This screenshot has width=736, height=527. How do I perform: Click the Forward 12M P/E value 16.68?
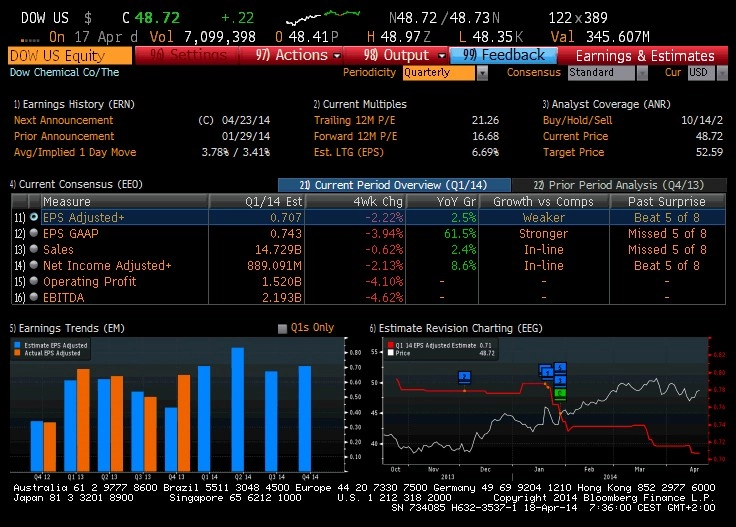(x=485, y=136)
